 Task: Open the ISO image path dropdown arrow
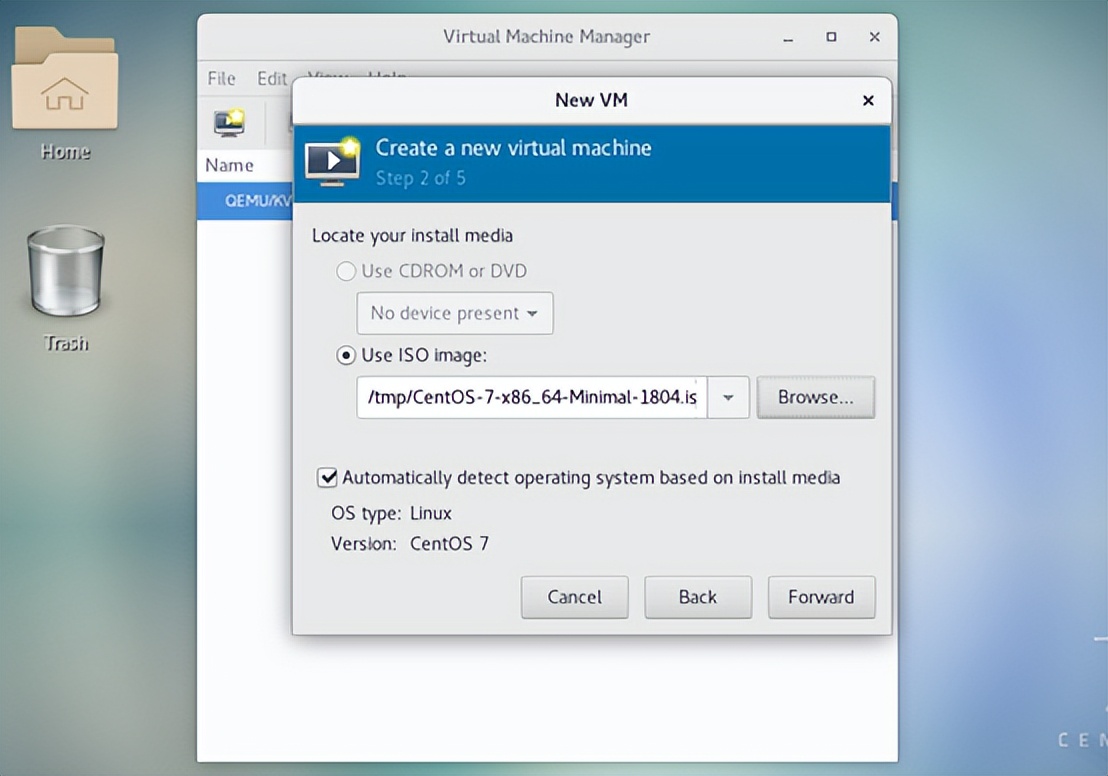pyautogui.click(x=728, y=397)
